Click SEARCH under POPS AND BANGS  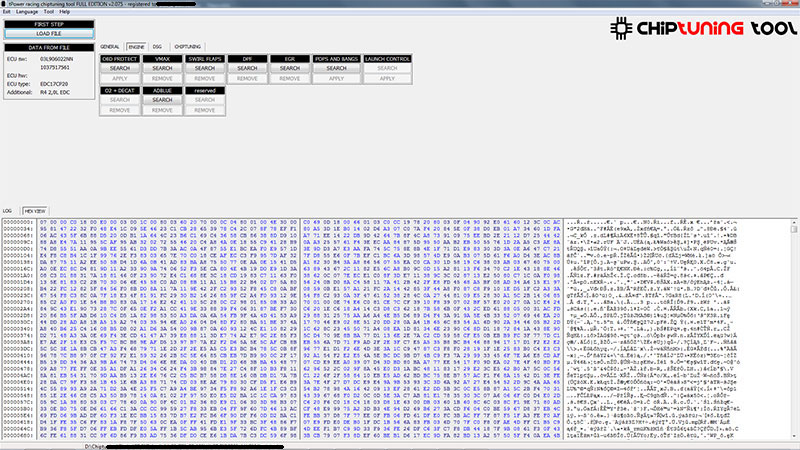(x=336, y=68)
